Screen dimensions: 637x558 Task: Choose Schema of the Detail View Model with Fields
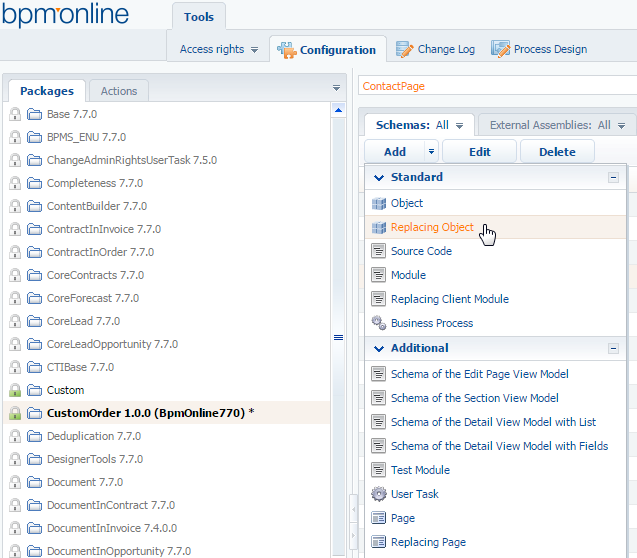(495, 446)
